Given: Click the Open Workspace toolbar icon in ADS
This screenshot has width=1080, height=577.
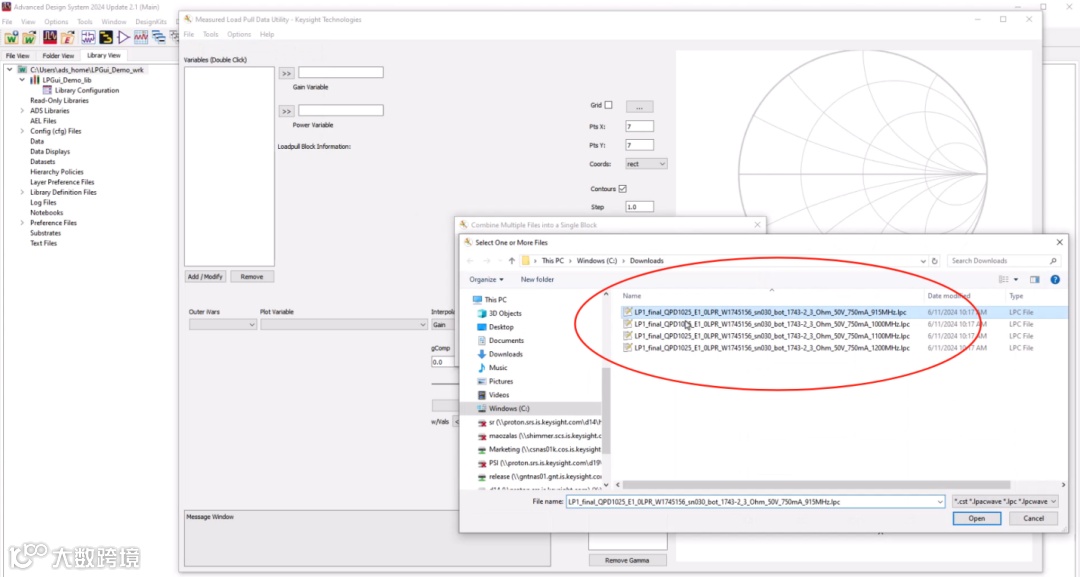Looking at the screenshot, I should tap(30, 36).
